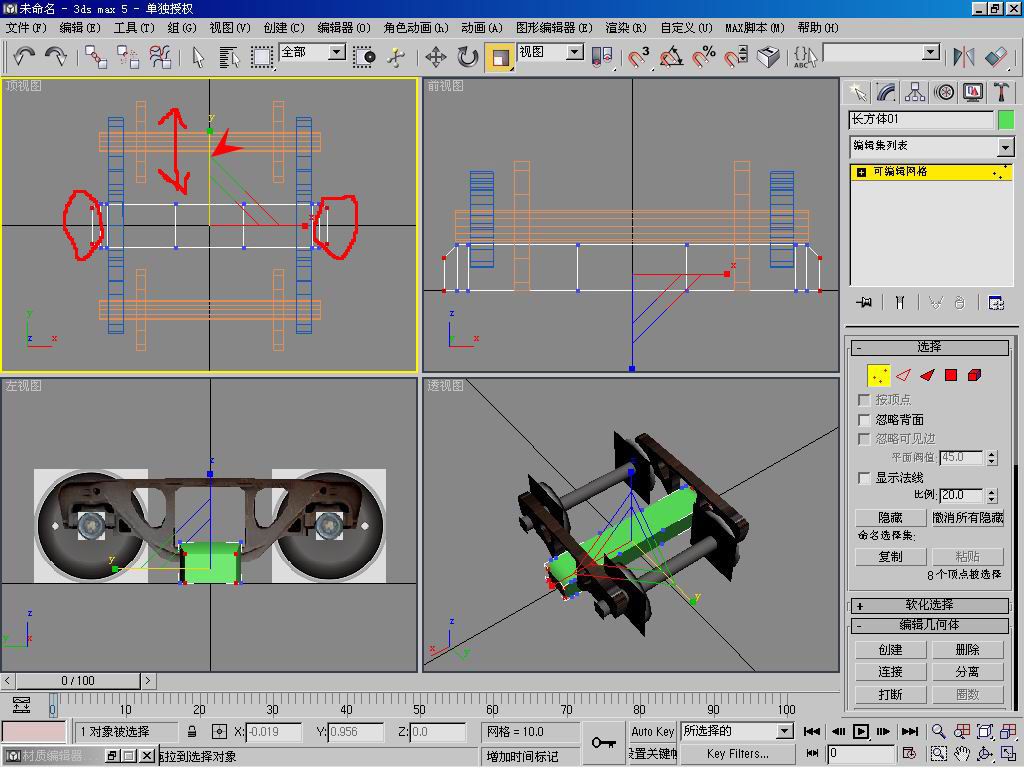Select the Rotate transform tool
Image resolution: width=1024 pixels, height=768 pixels.
click(x=468, y=57)
